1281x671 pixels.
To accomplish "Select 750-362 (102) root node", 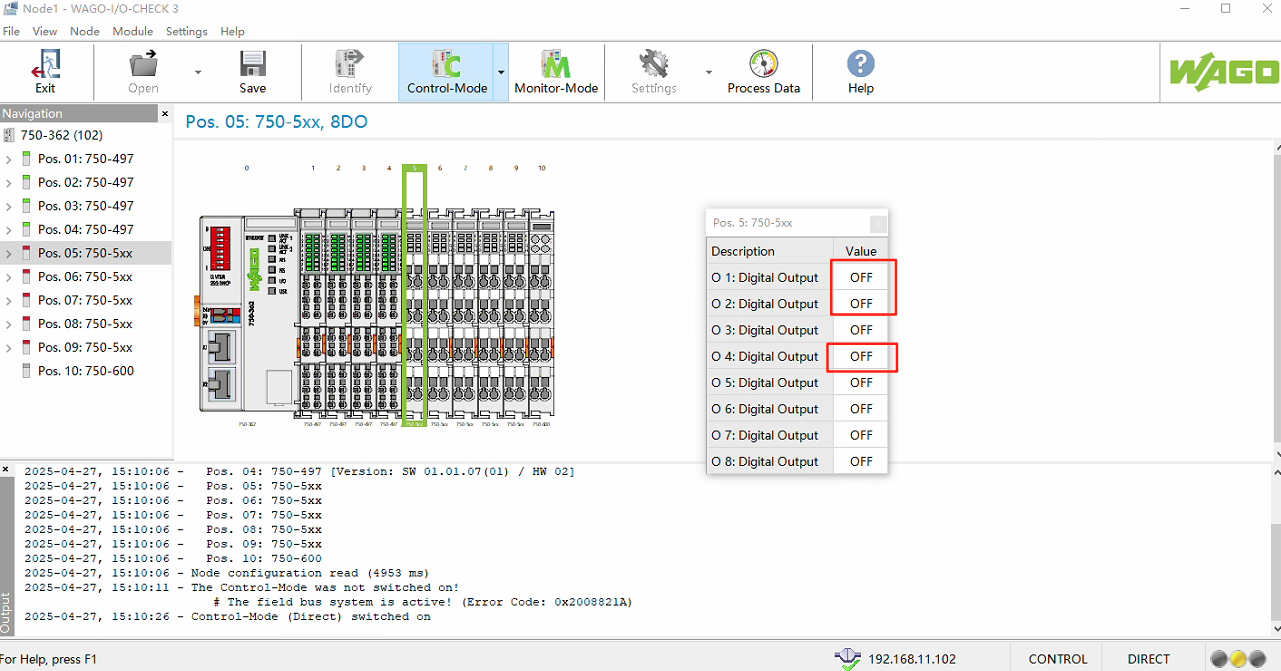I will (62, 135).
